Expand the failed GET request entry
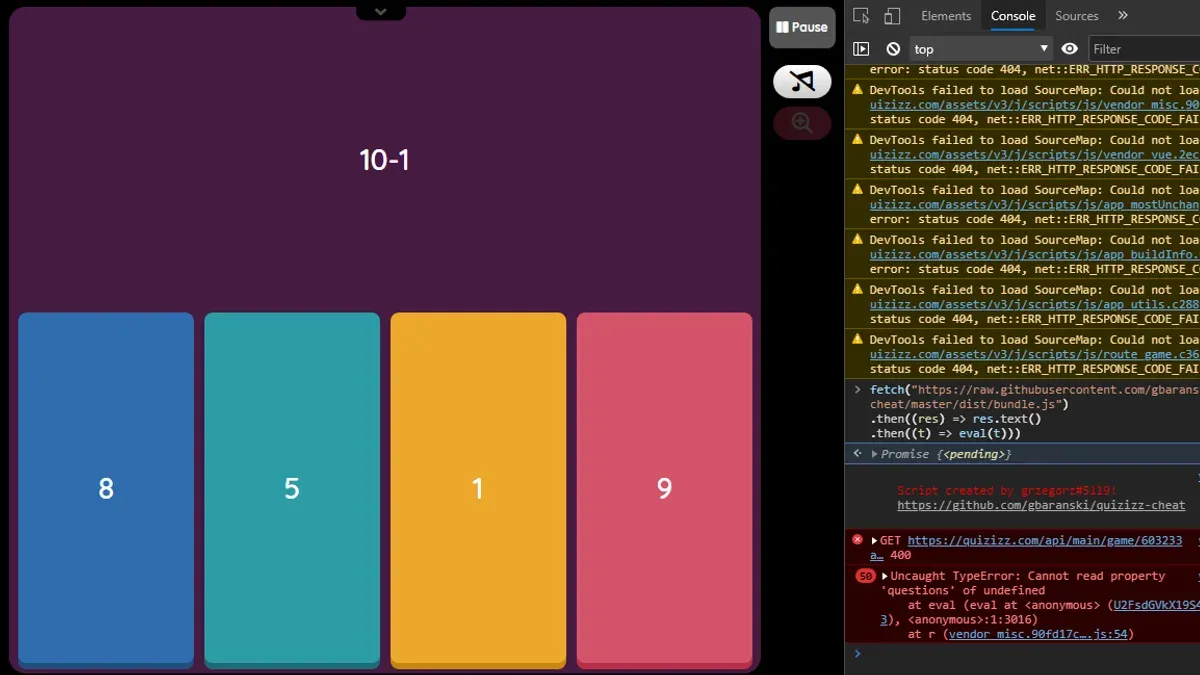1200x675 pixels. coord(875,541)
